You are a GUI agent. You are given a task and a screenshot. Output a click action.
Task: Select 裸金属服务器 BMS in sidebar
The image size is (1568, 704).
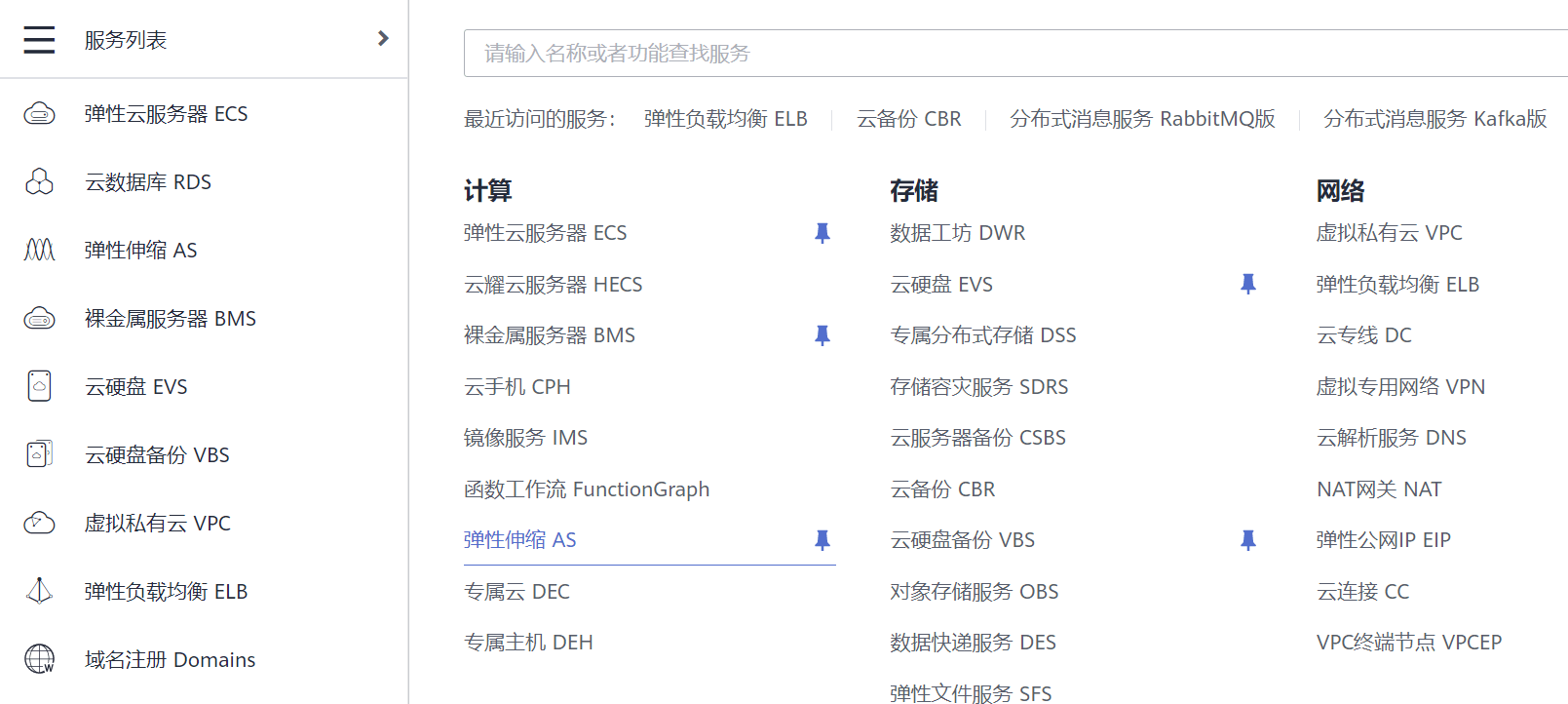[171, 319]
